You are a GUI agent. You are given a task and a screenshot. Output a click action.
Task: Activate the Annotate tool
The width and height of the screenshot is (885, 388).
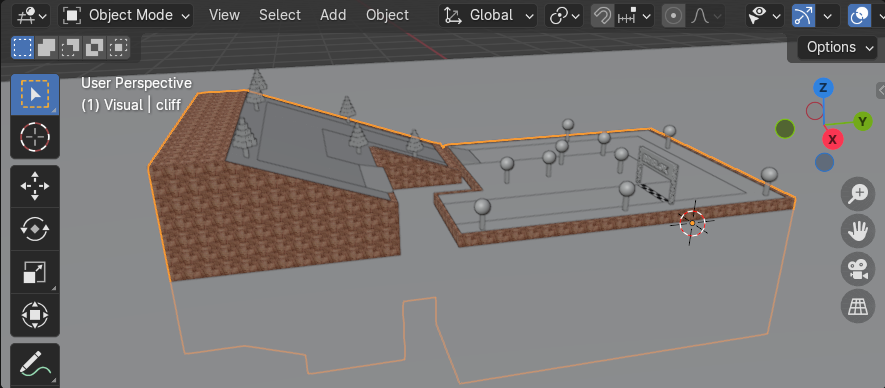point(35,364)
